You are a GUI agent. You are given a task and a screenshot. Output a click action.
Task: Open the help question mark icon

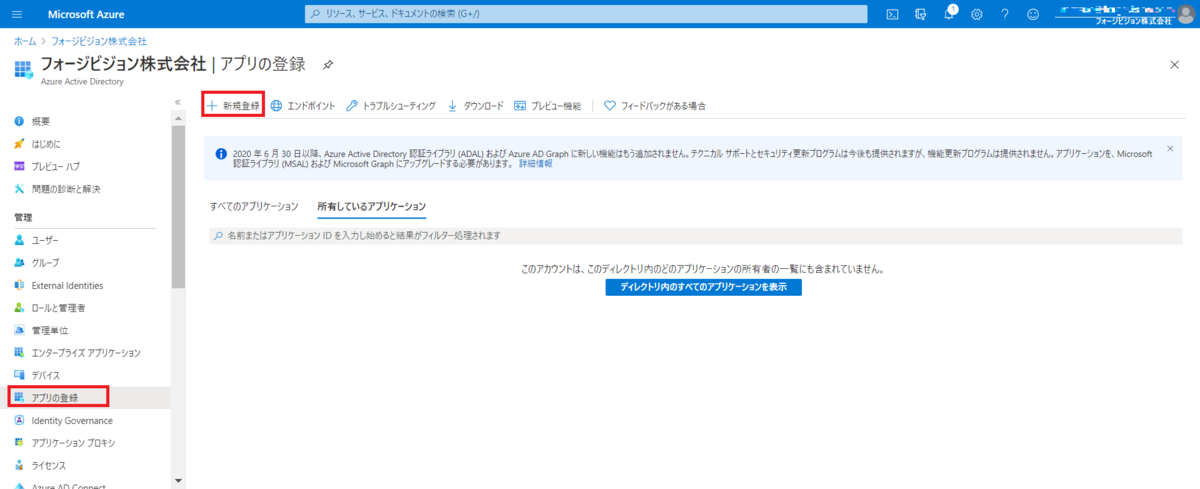click(1005, 14)
